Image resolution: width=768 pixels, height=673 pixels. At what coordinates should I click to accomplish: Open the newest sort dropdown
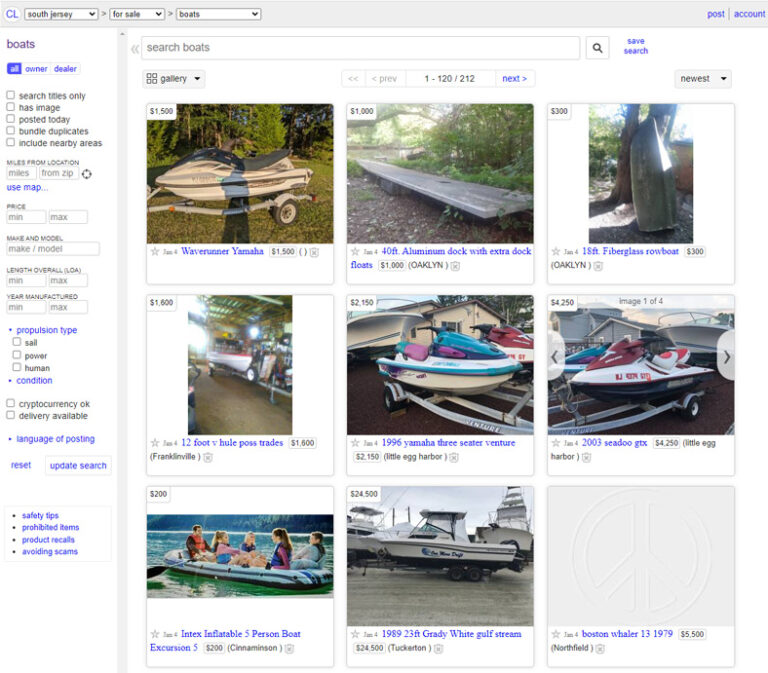tap(703, 79)
